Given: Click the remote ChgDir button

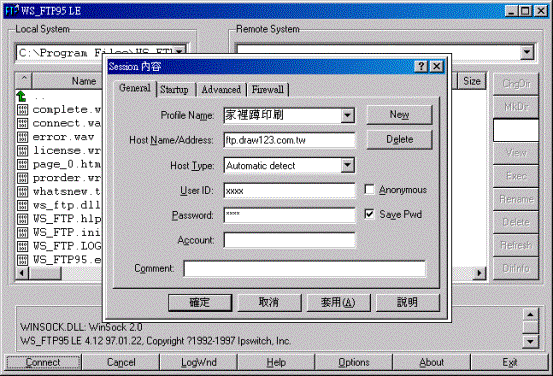Looking at the screenshot, I should pyautogui.click(x=516, y=84).
